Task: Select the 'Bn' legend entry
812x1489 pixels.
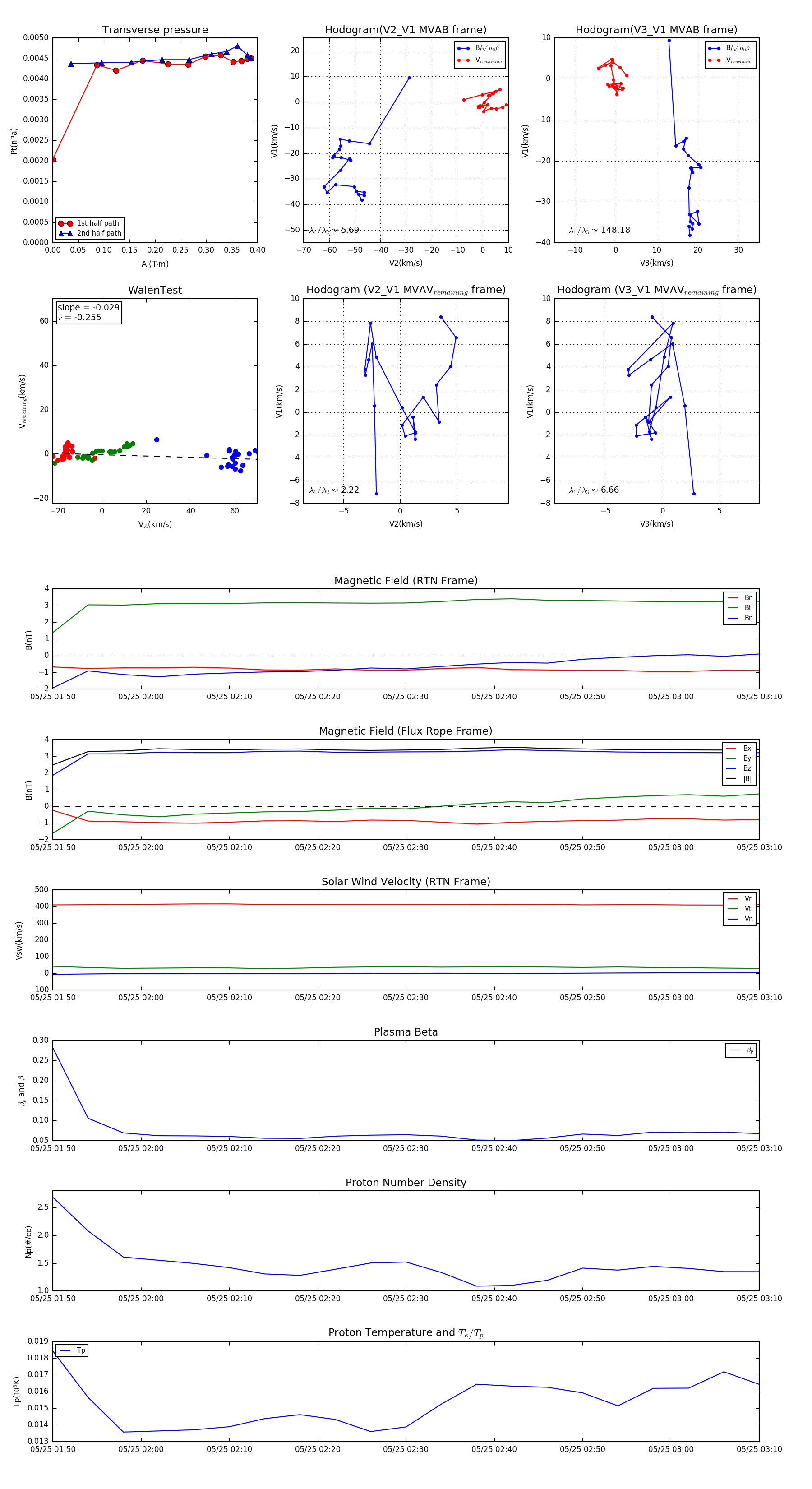Action: pyautogui.click(x=740, y=618)
